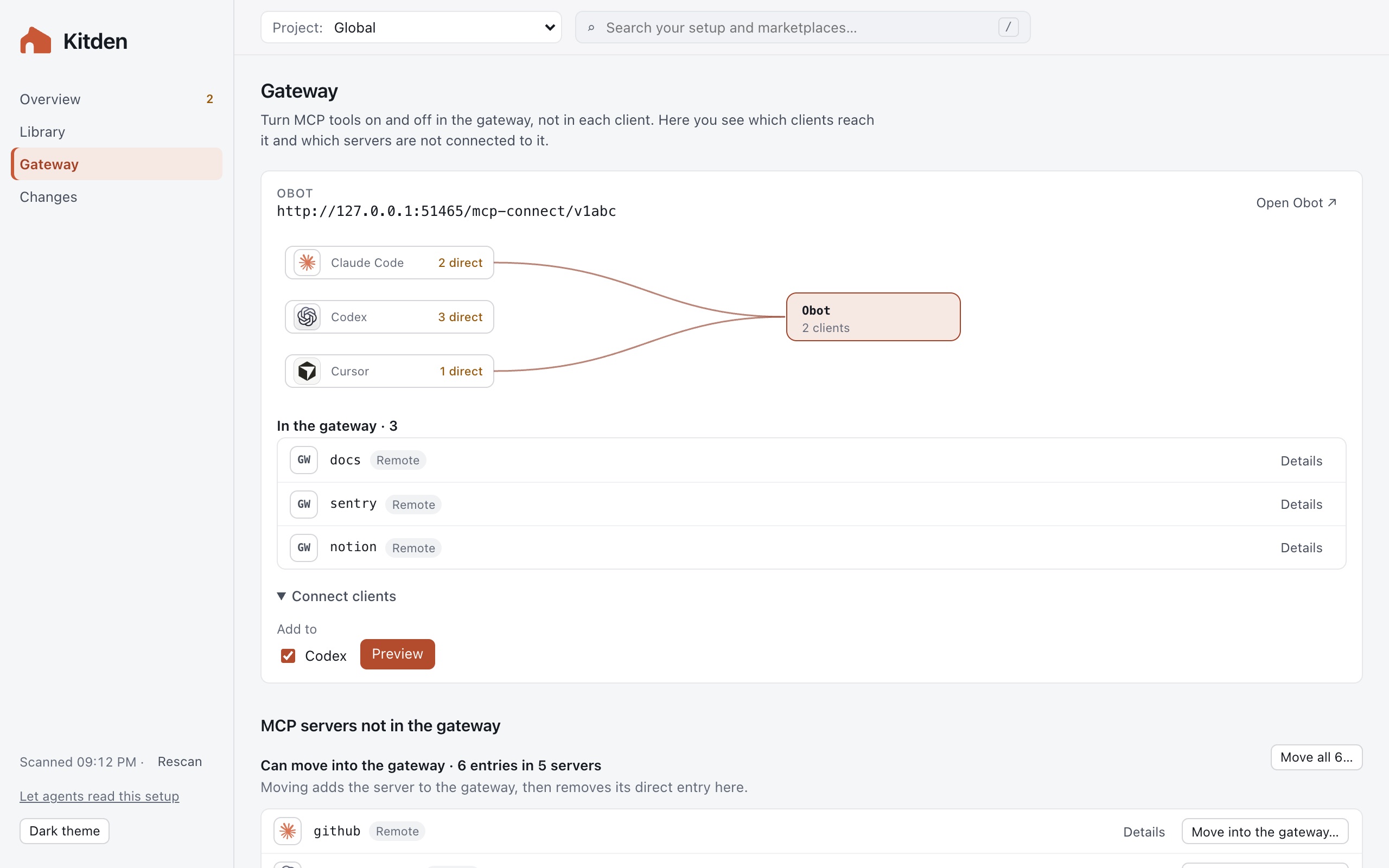
Task: Select Gateway in the sidebar
Action: click(117, 164)
